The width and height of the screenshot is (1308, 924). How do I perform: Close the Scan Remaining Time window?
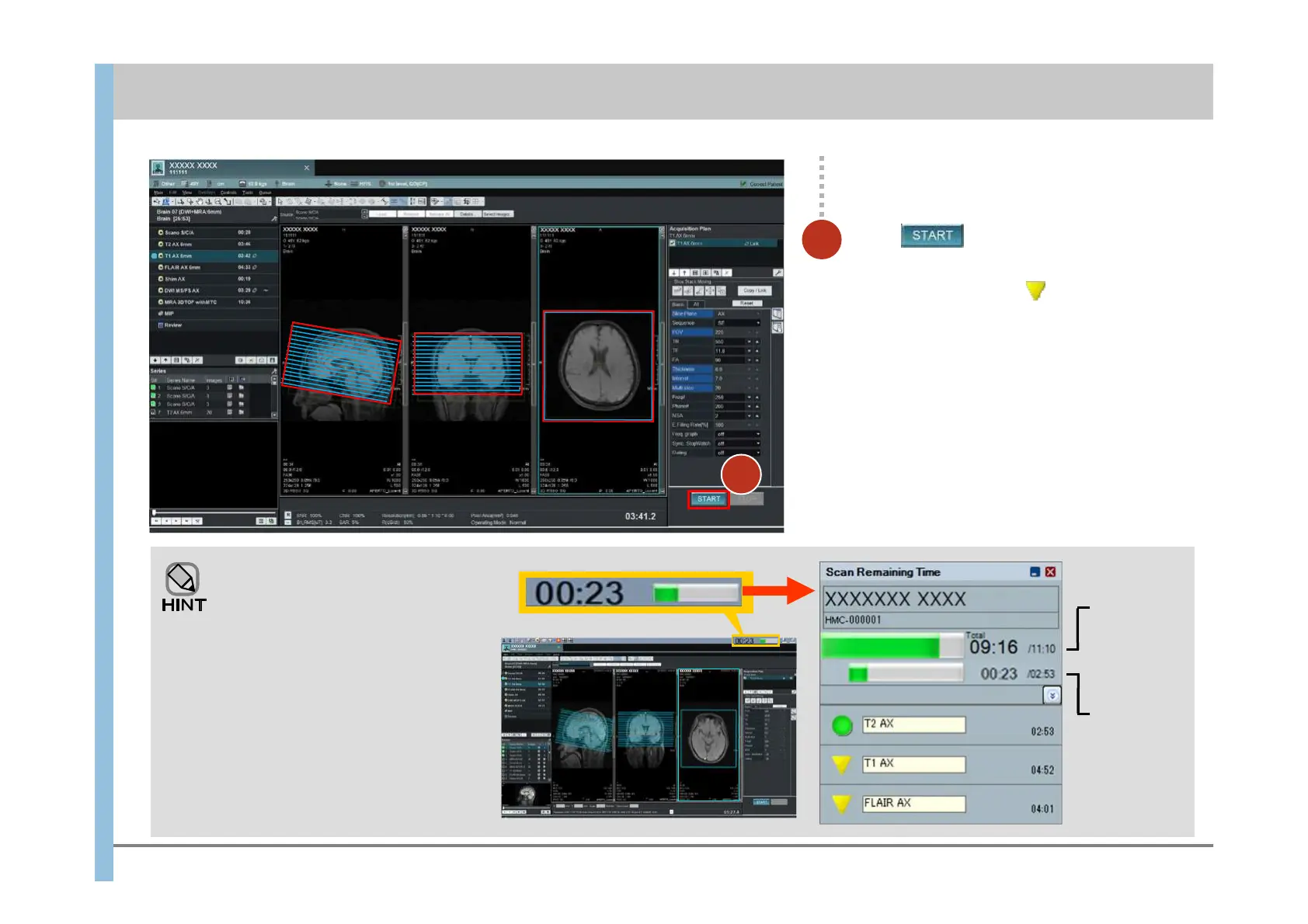point(1050,572)
